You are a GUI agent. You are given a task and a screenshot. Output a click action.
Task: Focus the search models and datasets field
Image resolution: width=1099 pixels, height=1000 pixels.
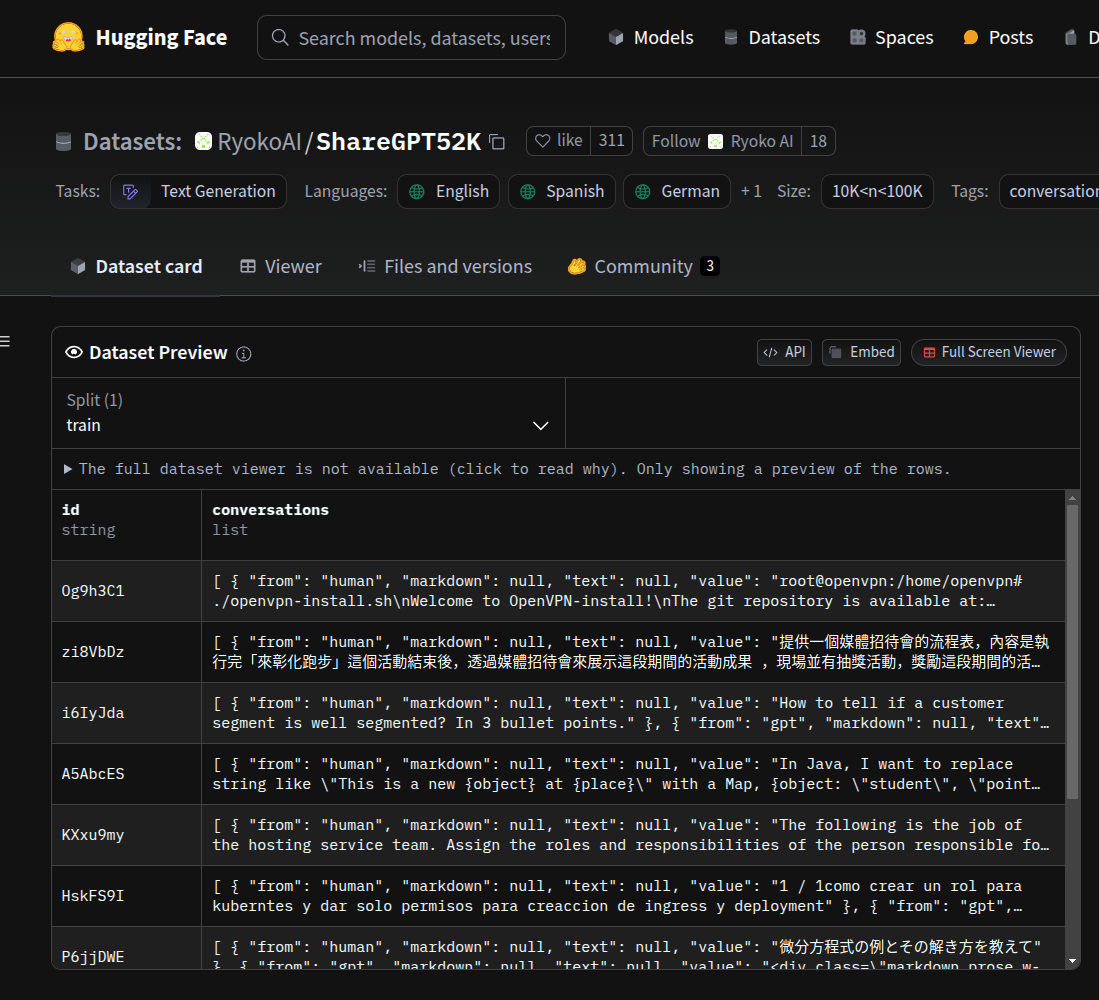[x=411, y=38]
